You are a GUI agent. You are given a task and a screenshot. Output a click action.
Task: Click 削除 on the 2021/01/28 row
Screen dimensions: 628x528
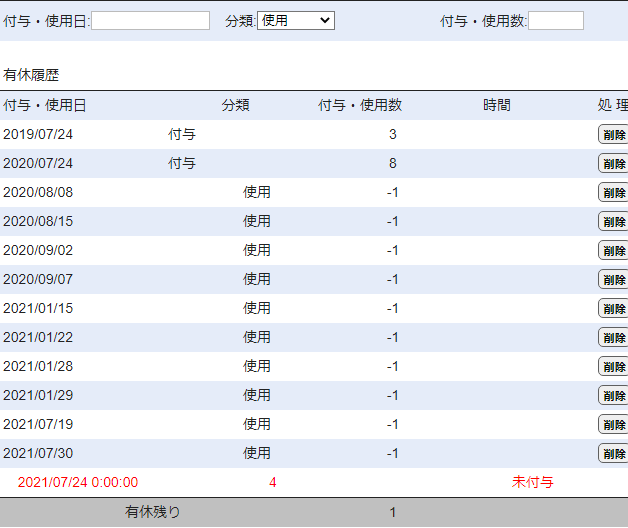click(613, 367)
